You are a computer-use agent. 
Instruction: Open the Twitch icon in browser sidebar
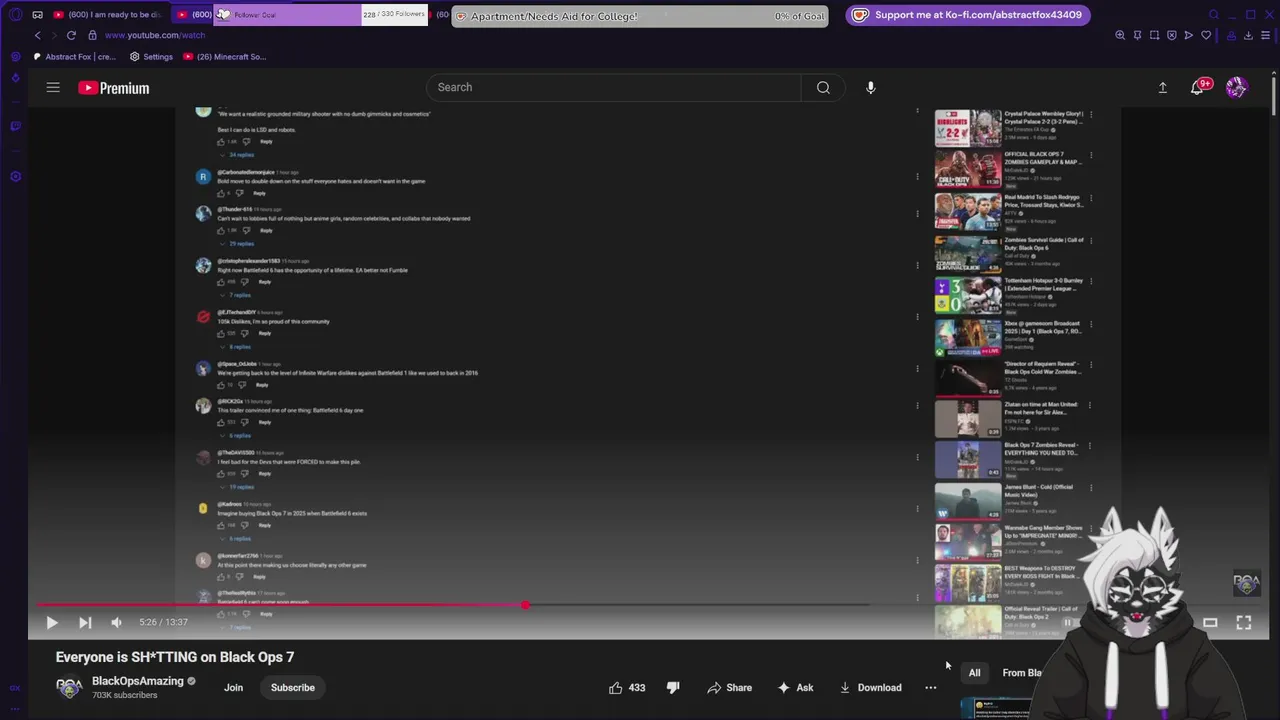(15, 126)
